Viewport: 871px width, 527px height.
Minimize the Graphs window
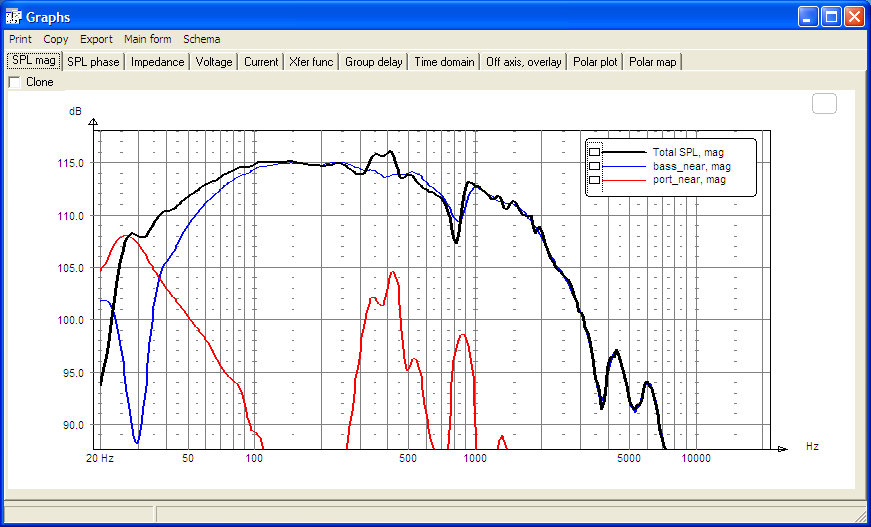click(808, 17)
